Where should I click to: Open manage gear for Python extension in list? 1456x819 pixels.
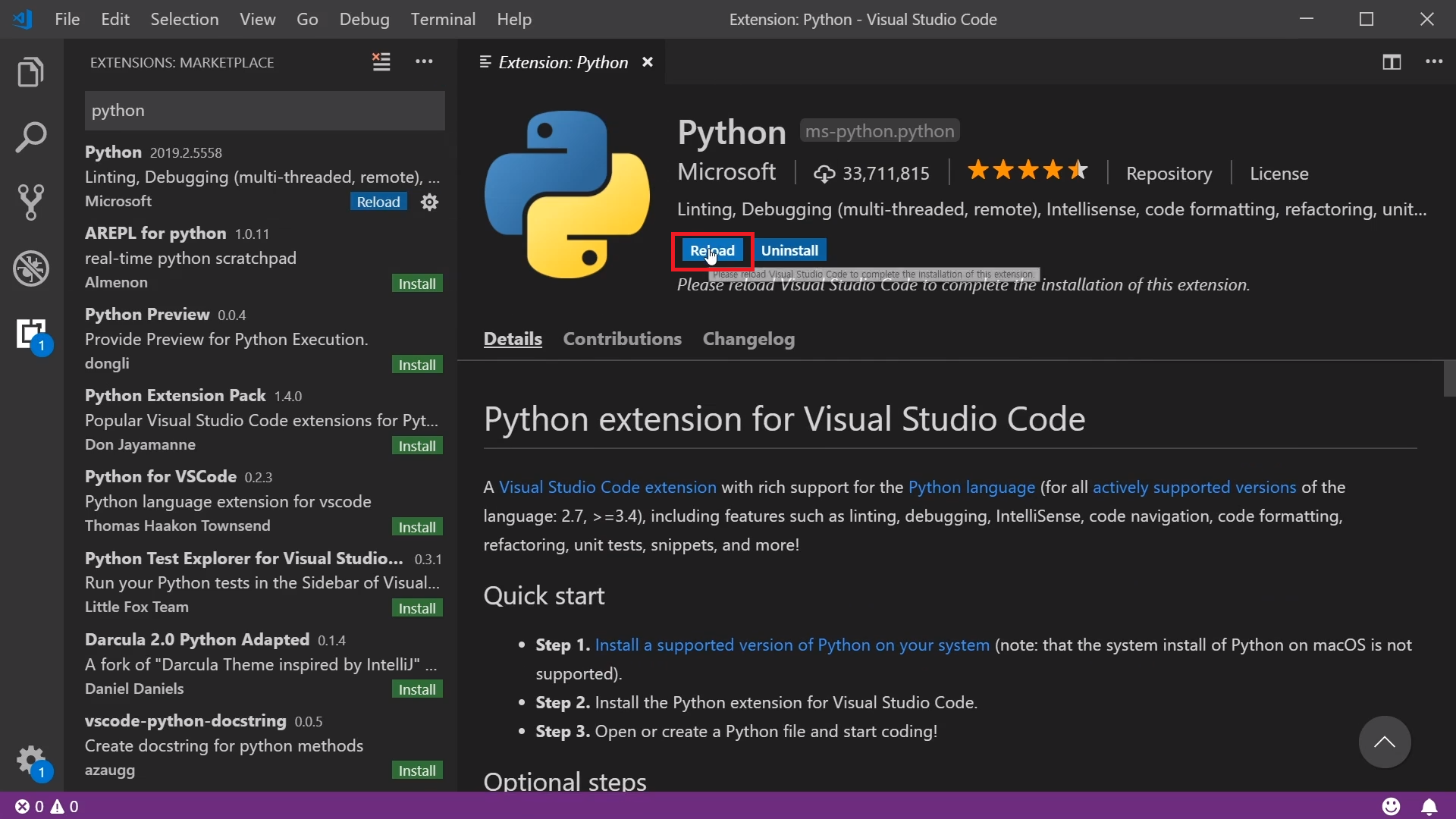(429, 202)
